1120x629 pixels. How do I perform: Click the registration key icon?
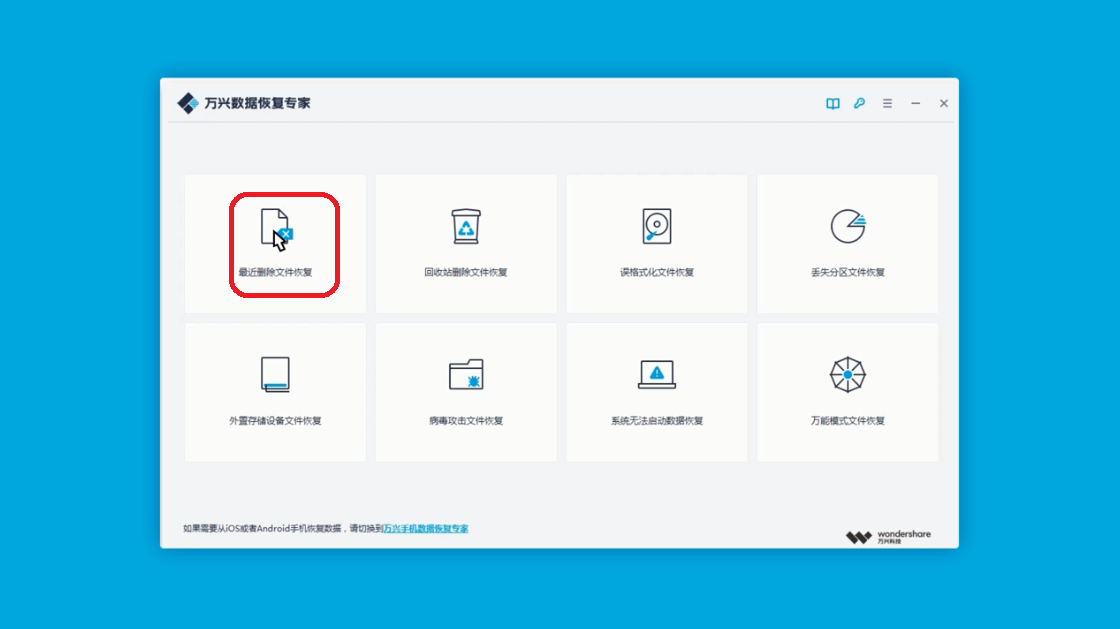[859, 104]
